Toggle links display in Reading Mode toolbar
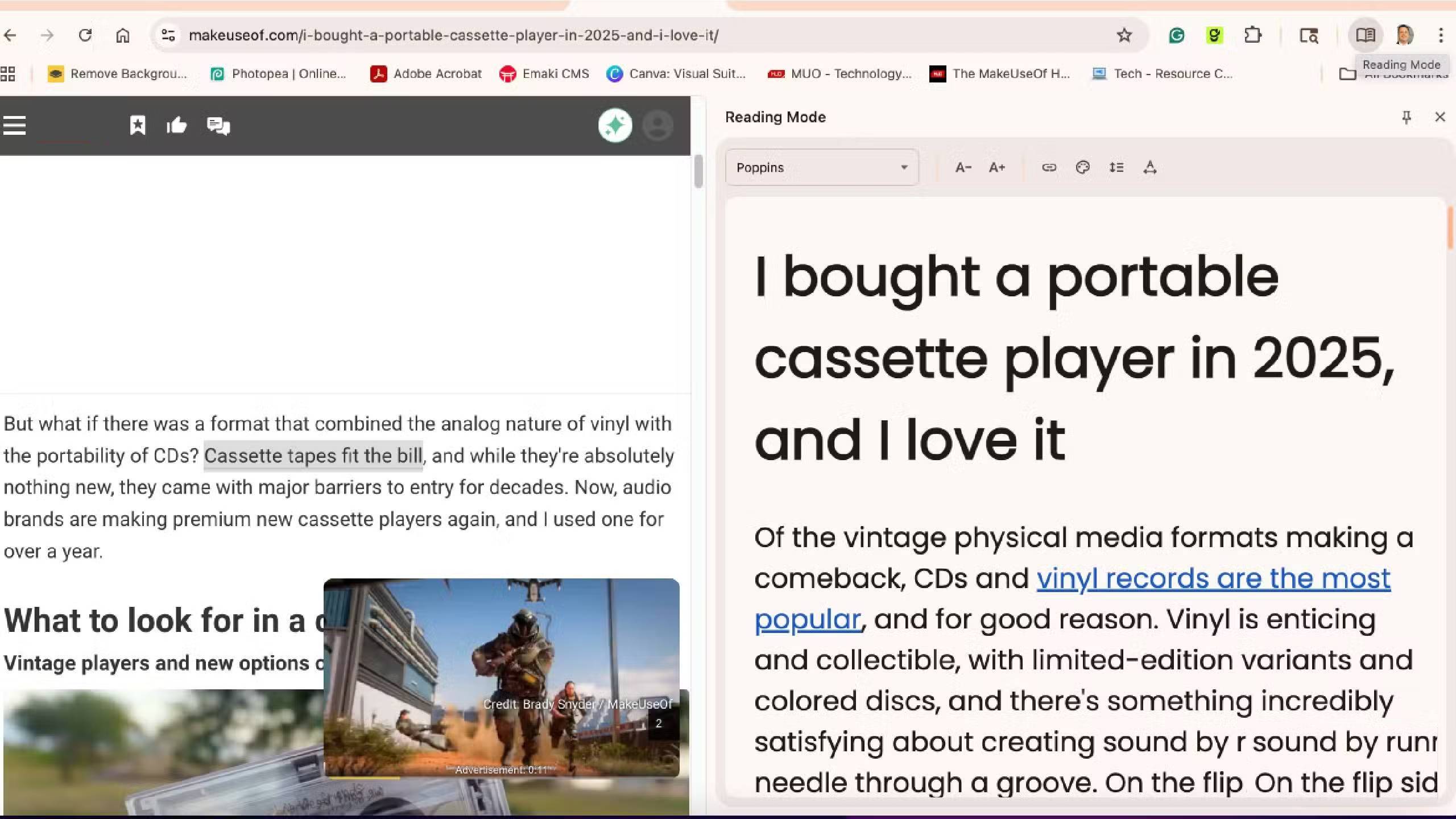Viewport: 1456px width, 819px height. [x=1049, y=167]
